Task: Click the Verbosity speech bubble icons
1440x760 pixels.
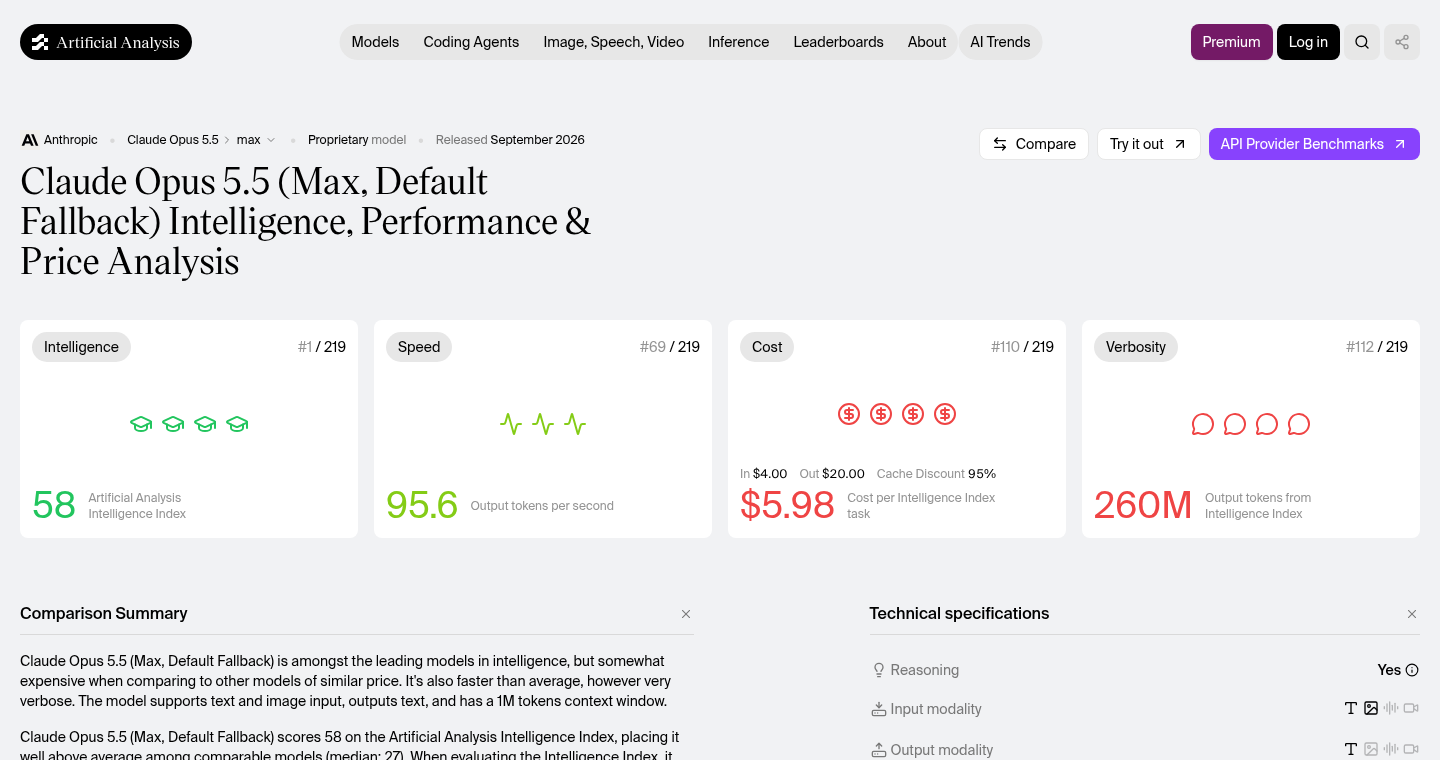Action: pos(1251,424)
